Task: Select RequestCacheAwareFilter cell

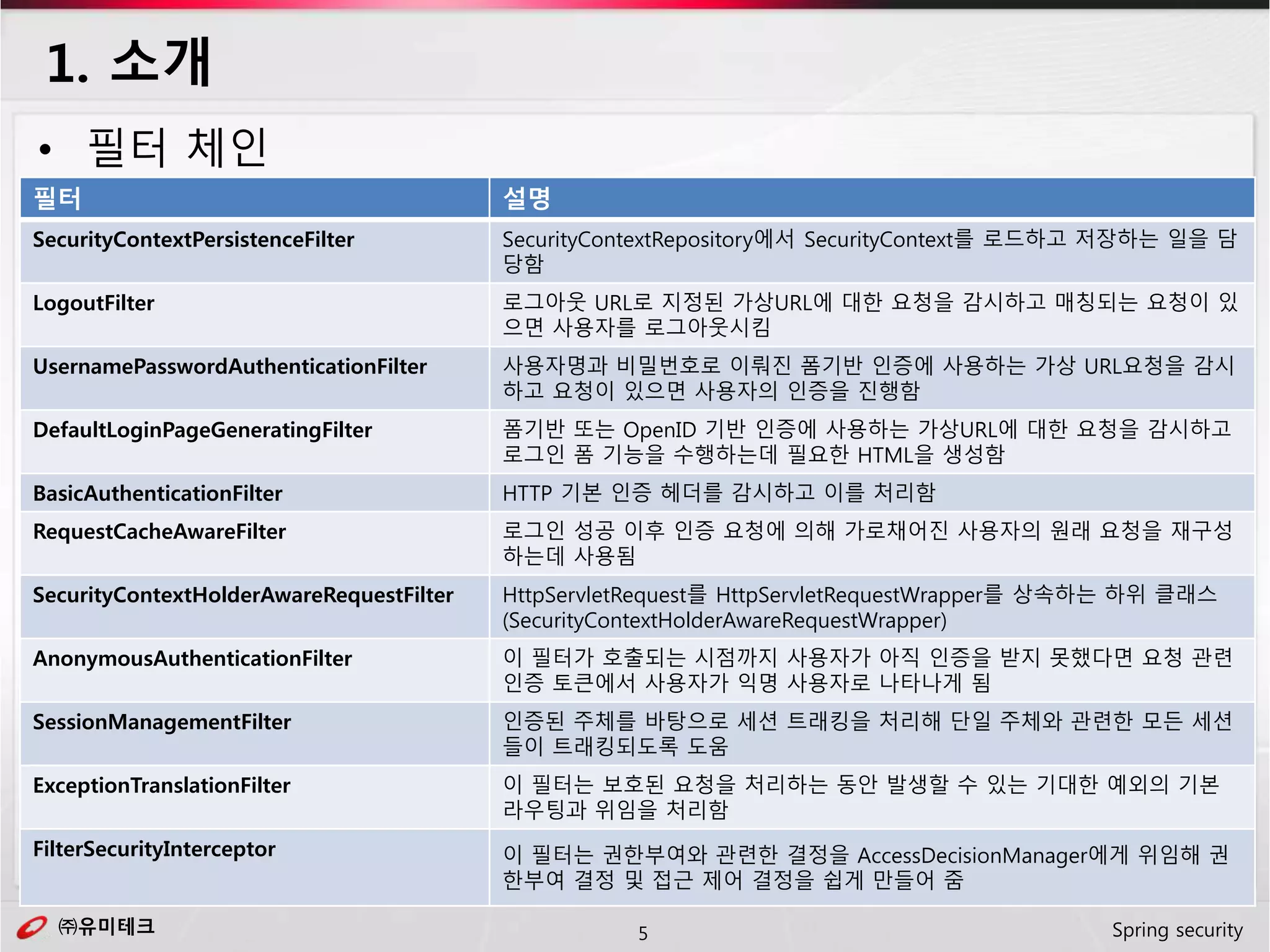Action: tap(255, 544)
